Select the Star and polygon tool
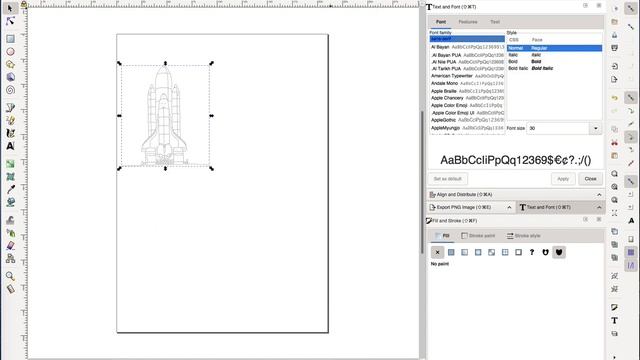 coord(10,64)
